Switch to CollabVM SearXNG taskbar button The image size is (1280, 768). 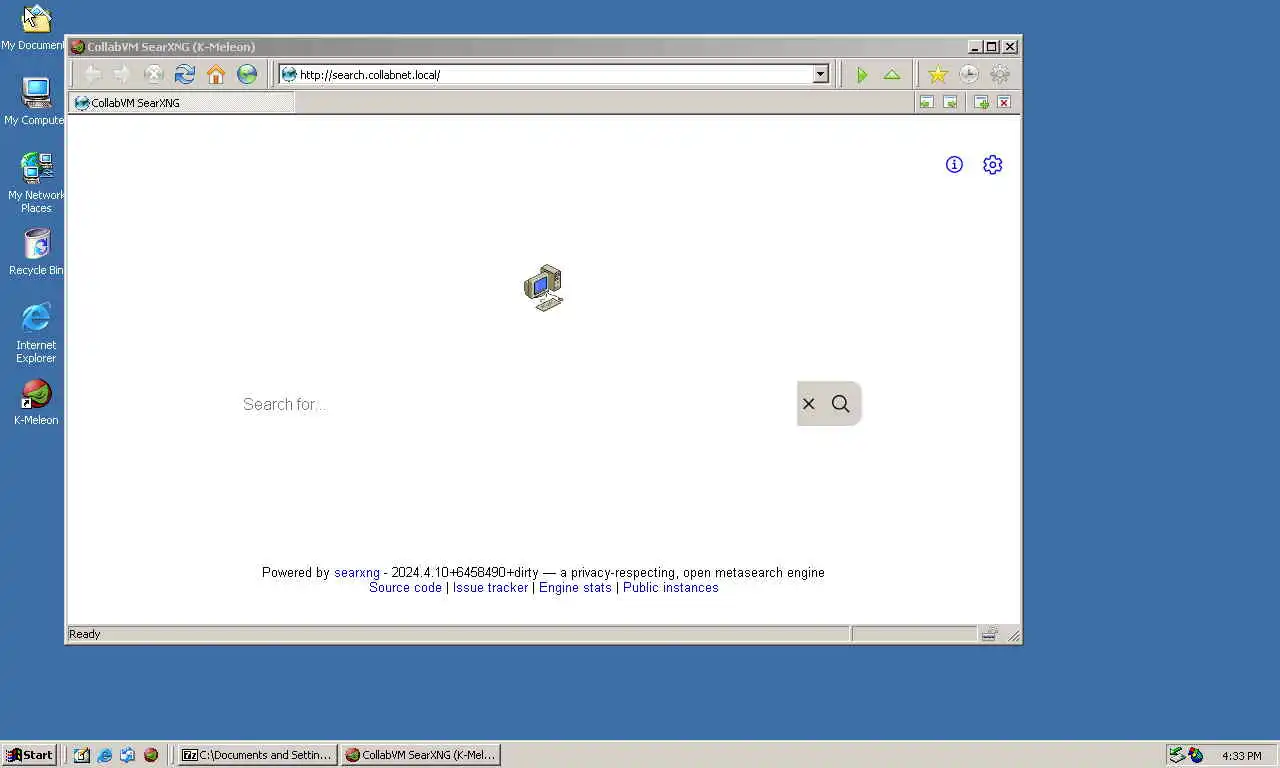click(420, 755)
